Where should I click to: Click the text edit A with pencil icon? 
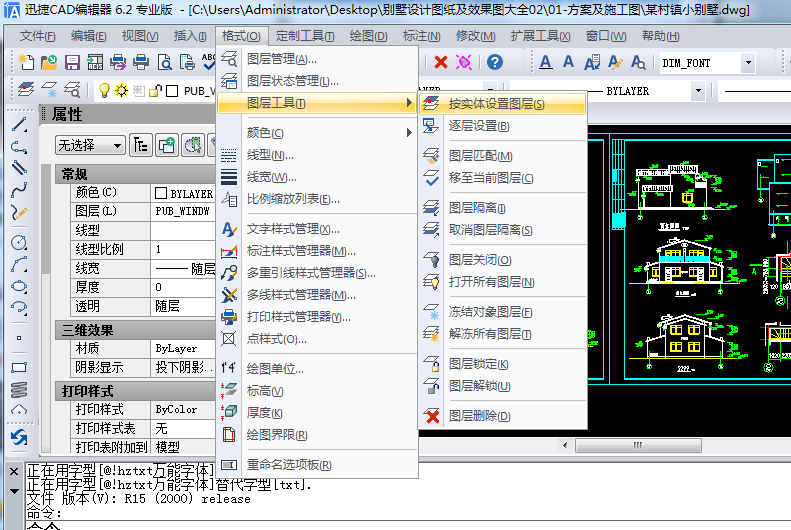(615, 62)
